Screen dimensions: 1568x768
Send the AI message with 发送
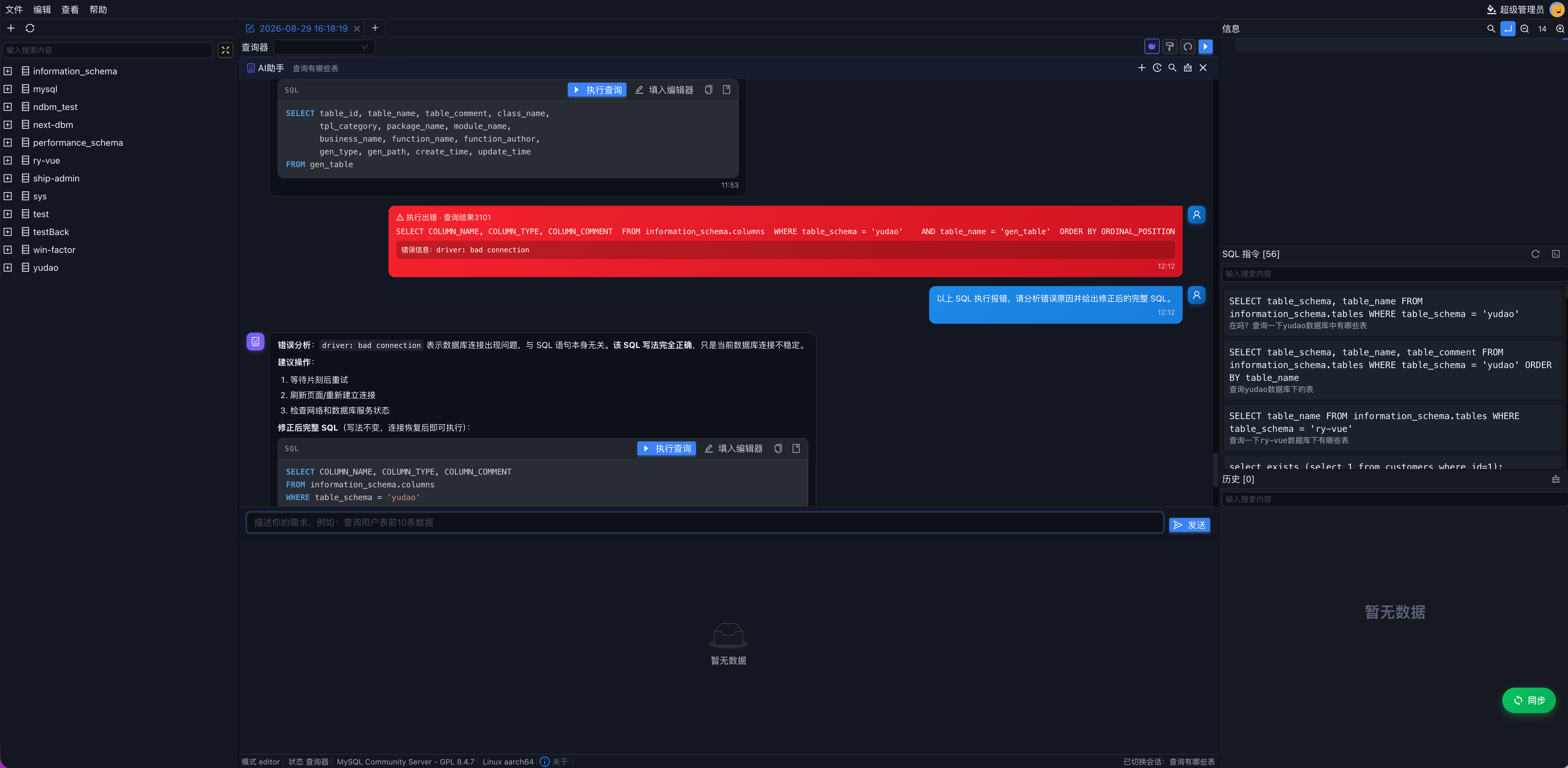(1189, 525)
